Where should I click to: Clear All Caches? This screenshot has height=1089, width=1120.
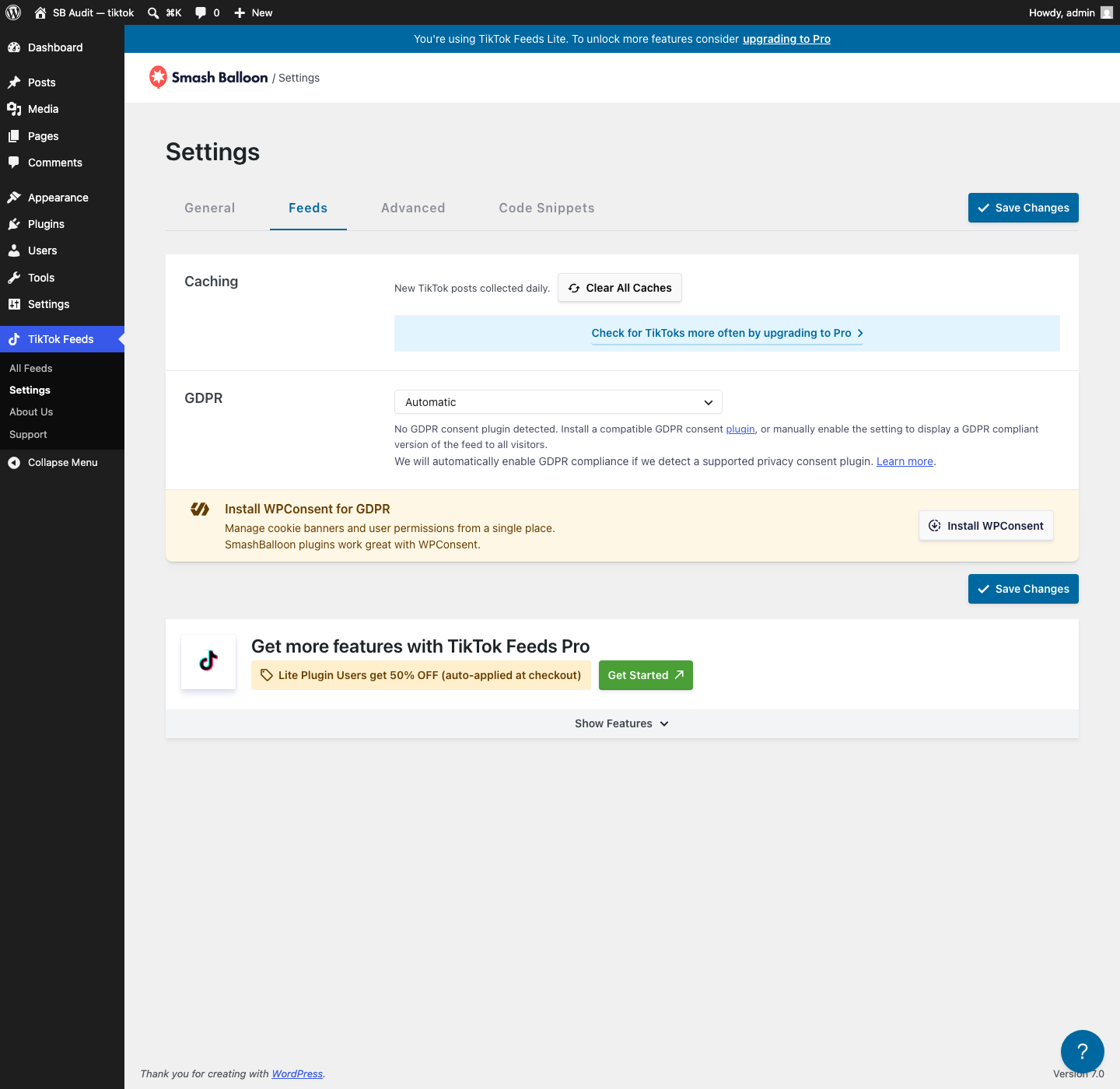620,288
